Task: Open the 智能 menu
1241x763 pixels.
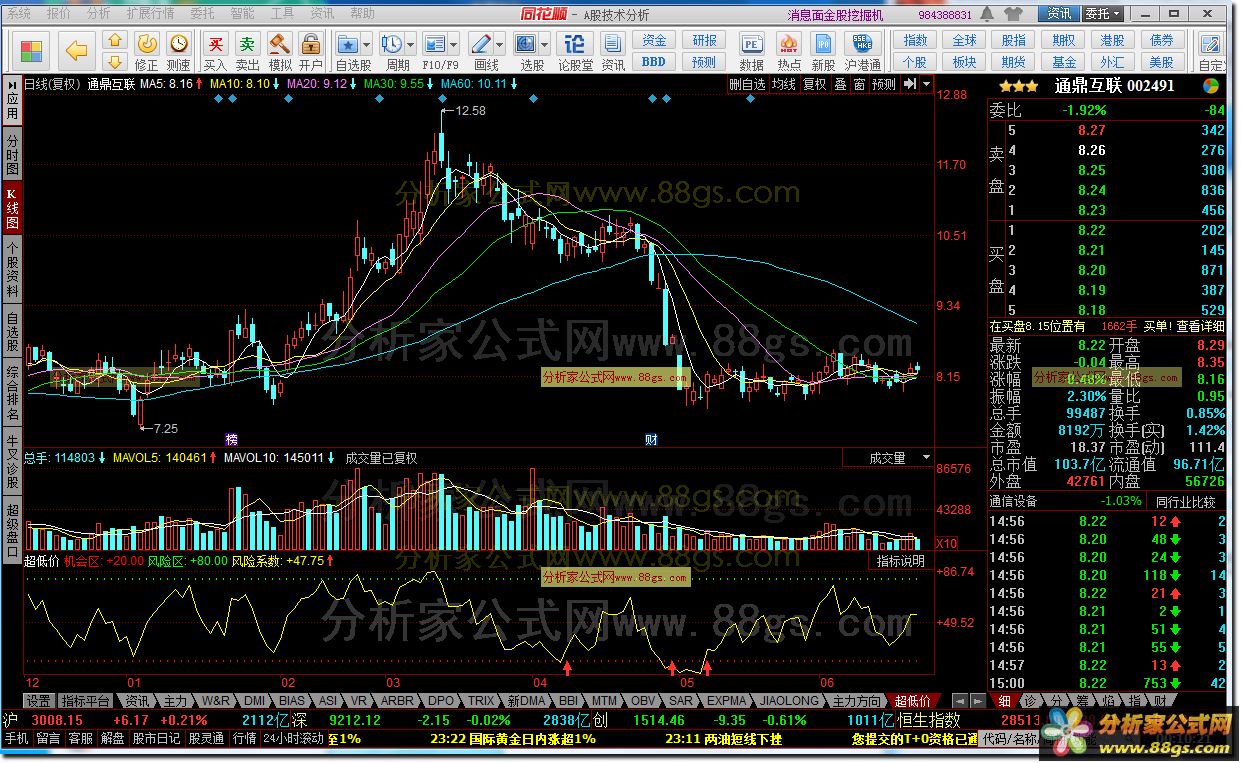Action: pyautogui.click(x=242, y=14)
